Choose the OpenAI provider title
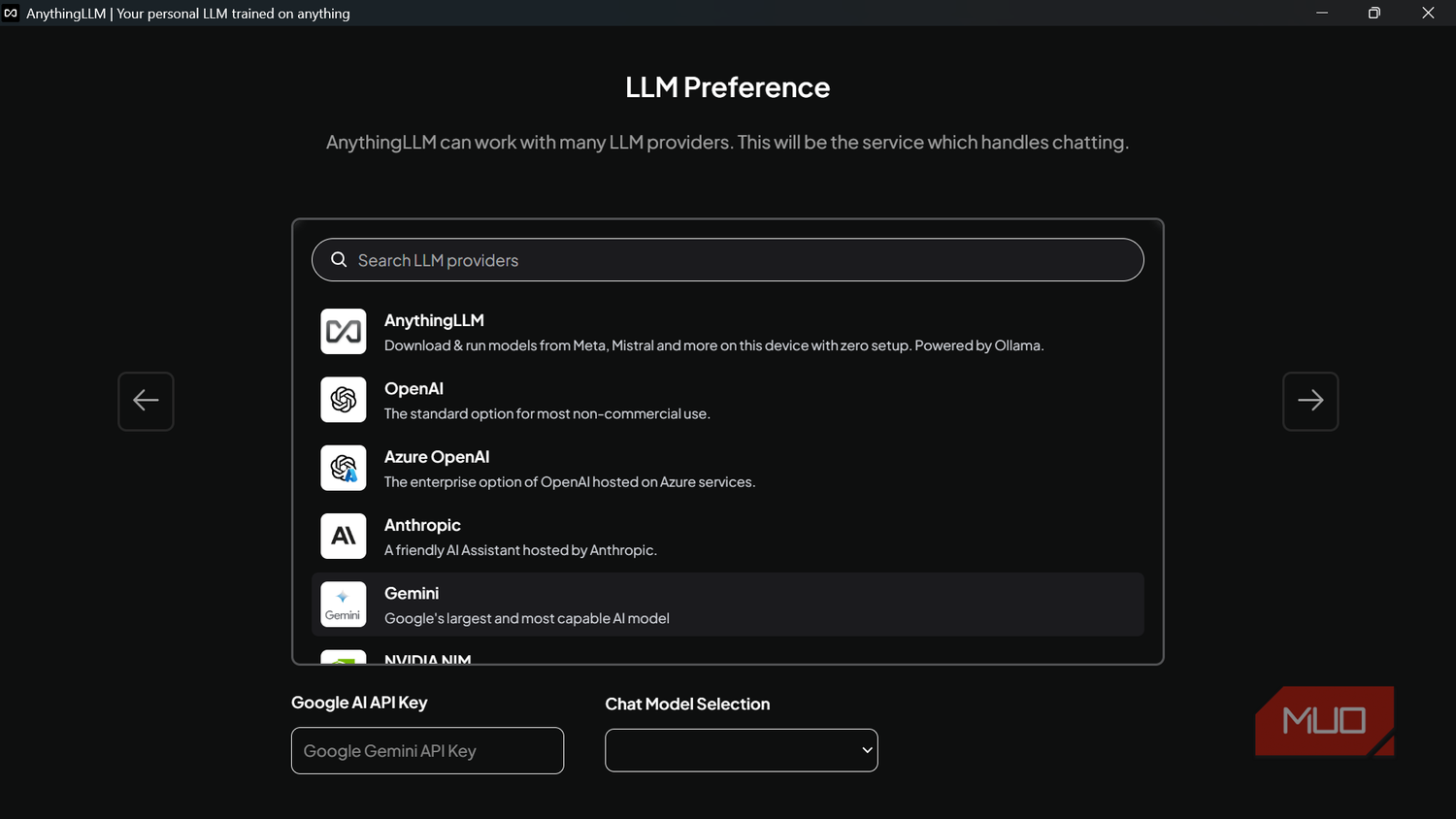 (x=414, y=388)
